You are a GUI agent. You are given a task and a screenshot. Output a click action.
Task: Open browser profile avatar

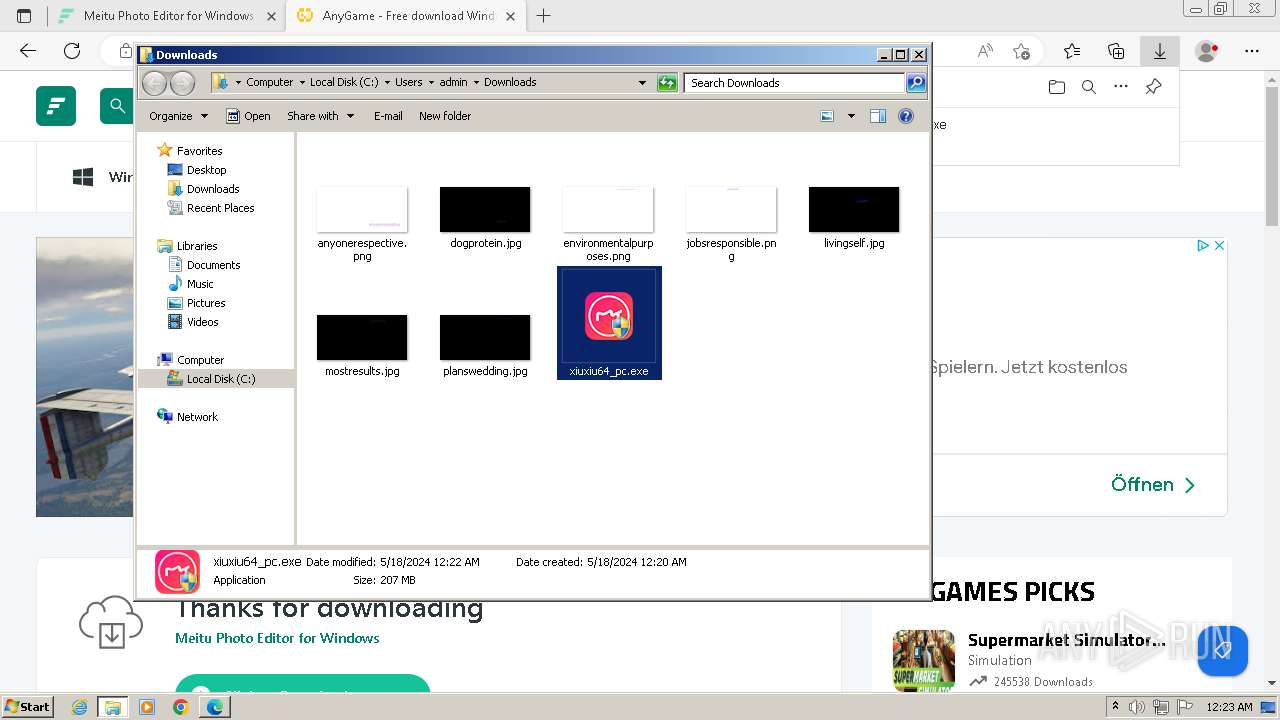pos(1207,51)
